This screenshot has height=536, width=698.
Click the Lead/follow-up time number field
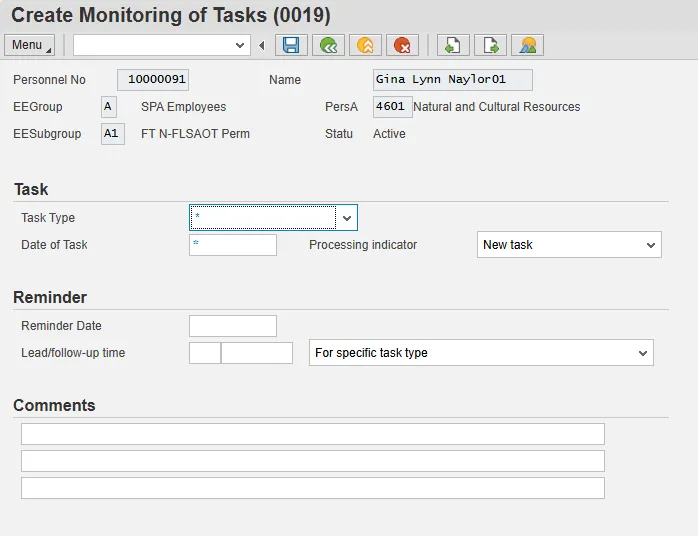(204, 353)
